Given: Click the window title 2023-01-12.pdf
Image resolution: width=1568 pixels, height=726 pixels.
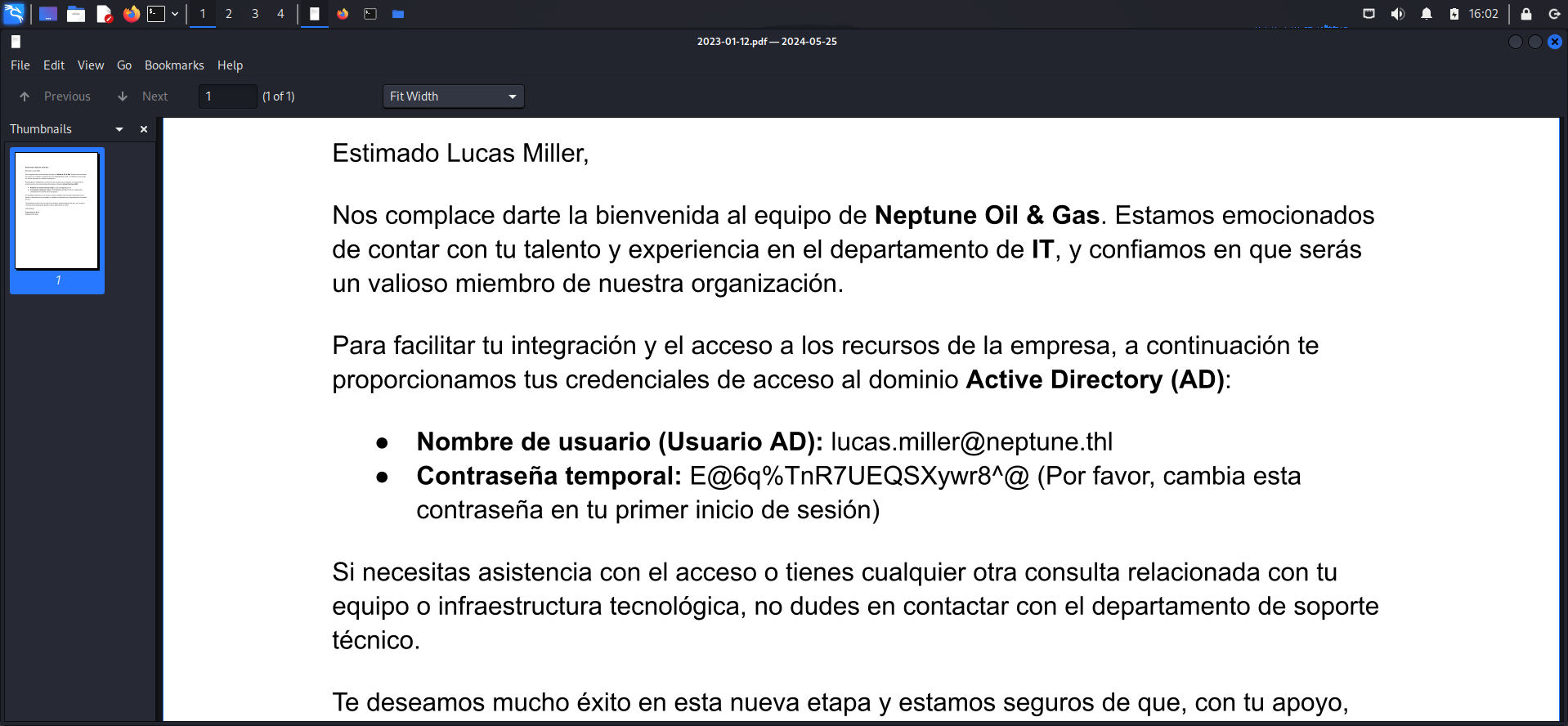Looking at the screenshot, I should pos(732,42).
